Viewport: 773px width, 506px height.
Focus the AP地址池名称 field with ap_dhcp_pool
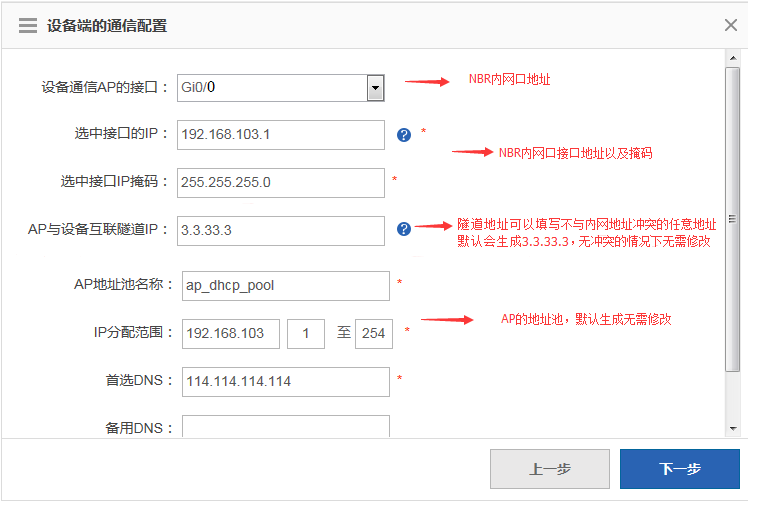(x=285, y=285)
